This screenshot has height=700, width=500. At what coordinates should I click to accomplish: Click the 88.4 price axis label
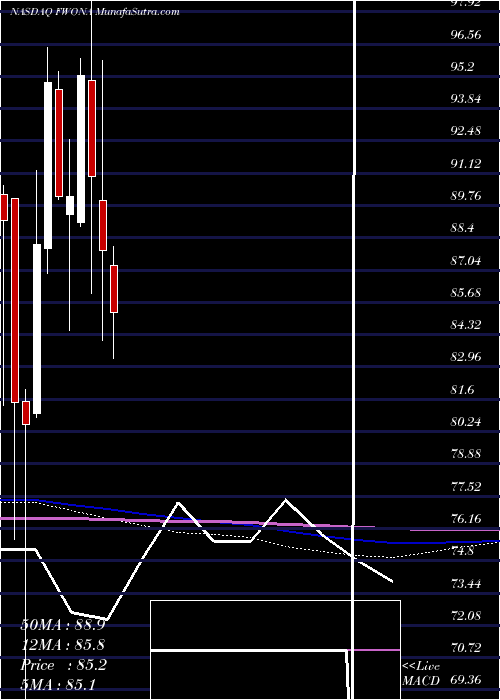point(462,229)
